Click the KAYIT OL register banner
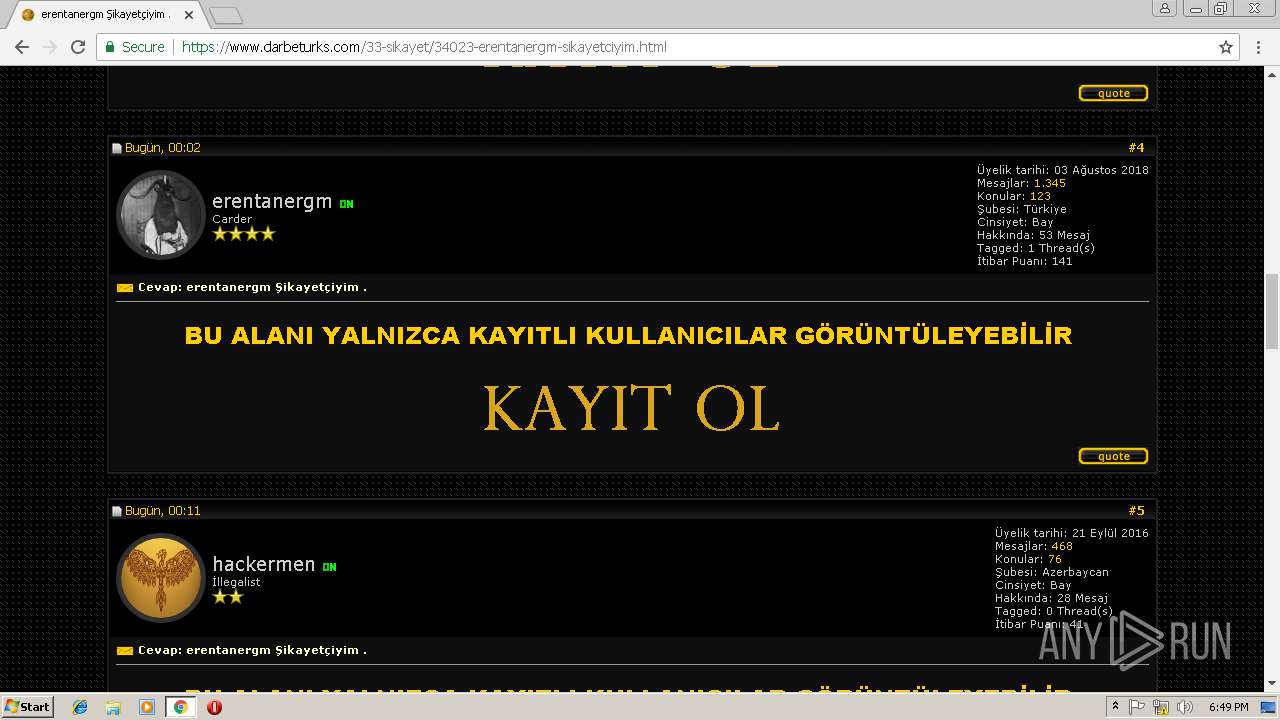Image resolution: width=1280 pixels, height=720 pixels. pos(631,408)
